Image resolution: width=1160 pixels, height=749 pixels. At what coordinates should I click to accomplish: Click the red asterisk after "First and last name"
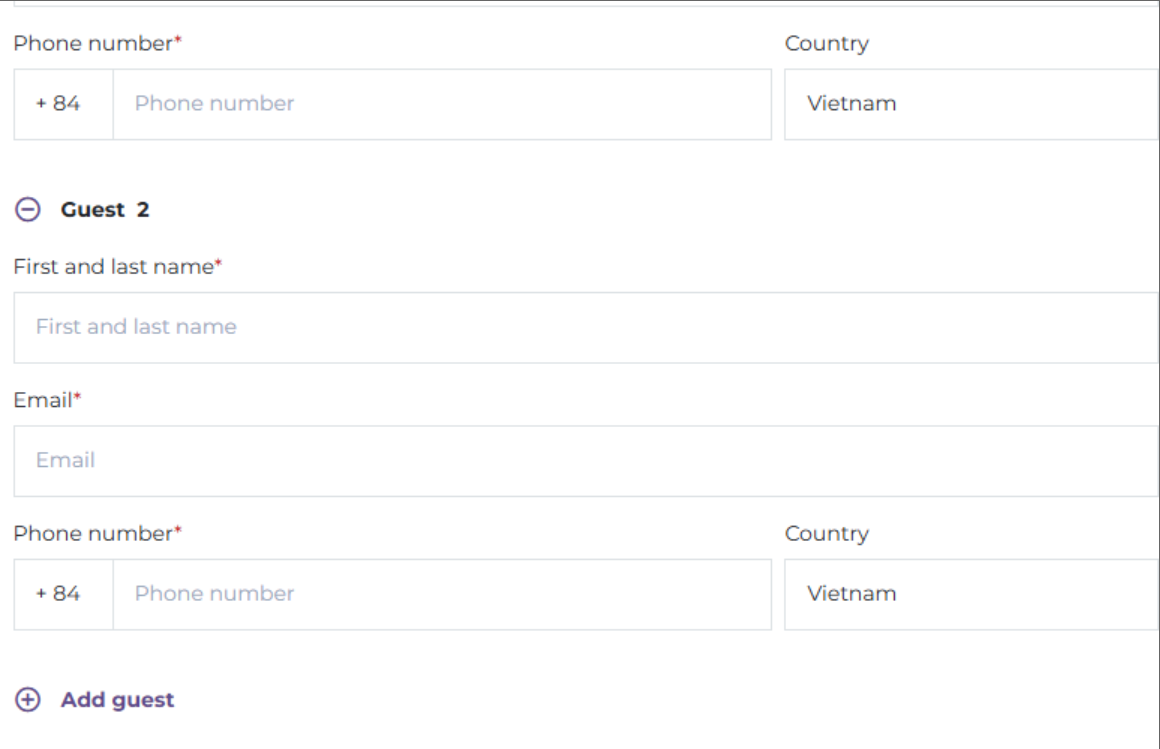coord(218,265)
